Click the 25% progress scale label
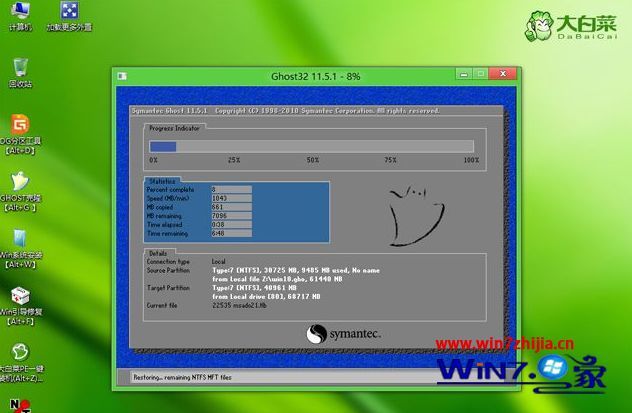This screenshot has height=413, width=632. [234, 160]
